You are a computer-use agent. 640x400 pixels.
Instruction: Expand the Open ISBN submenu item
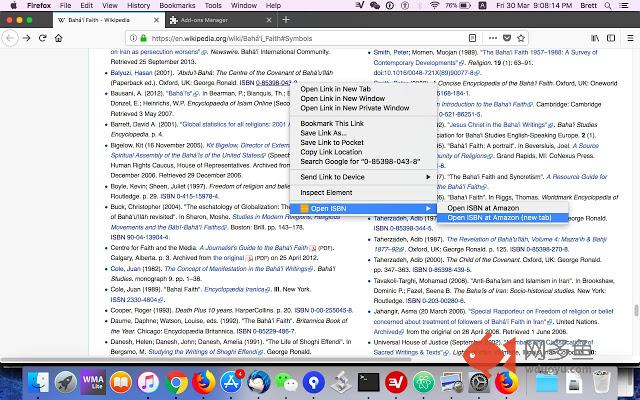coord(363,209)
